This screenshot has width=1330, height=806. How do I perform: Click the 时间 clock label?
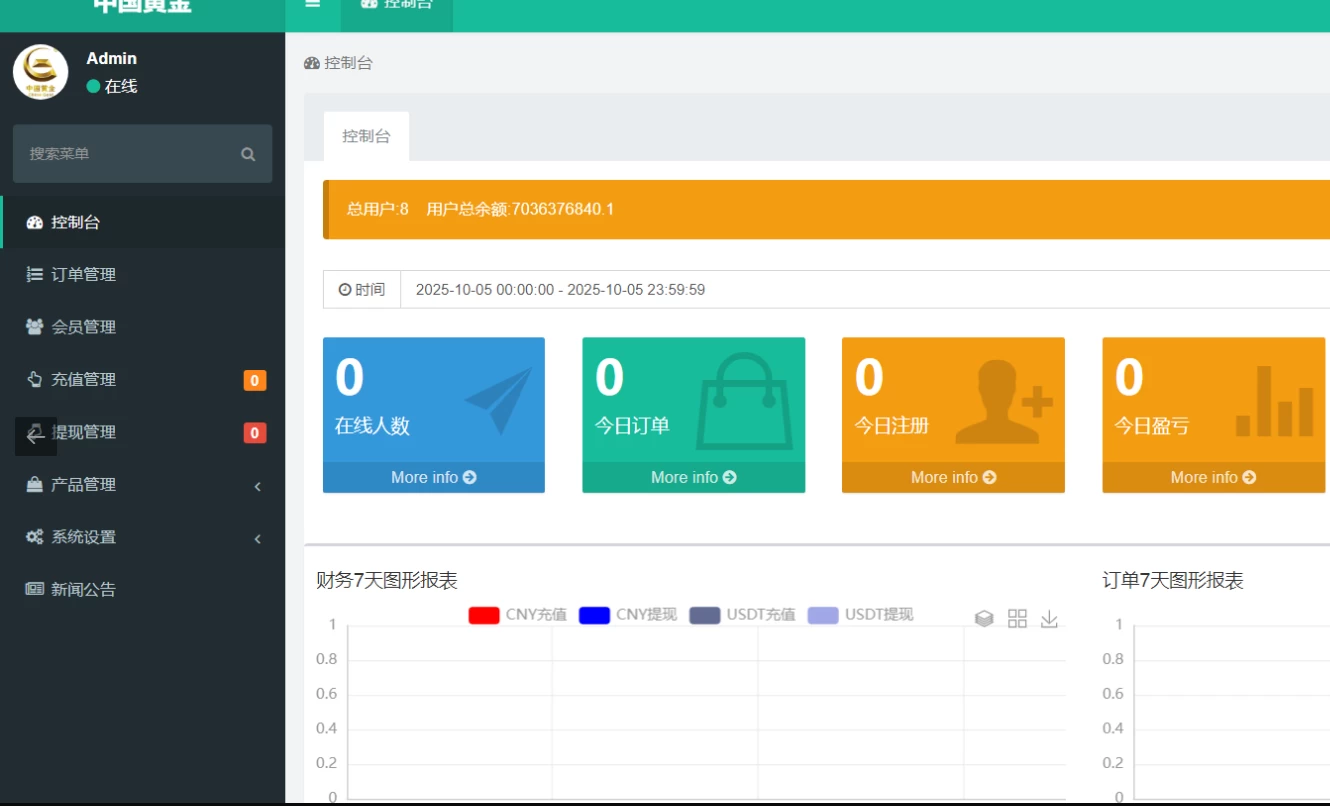(362, 289)
